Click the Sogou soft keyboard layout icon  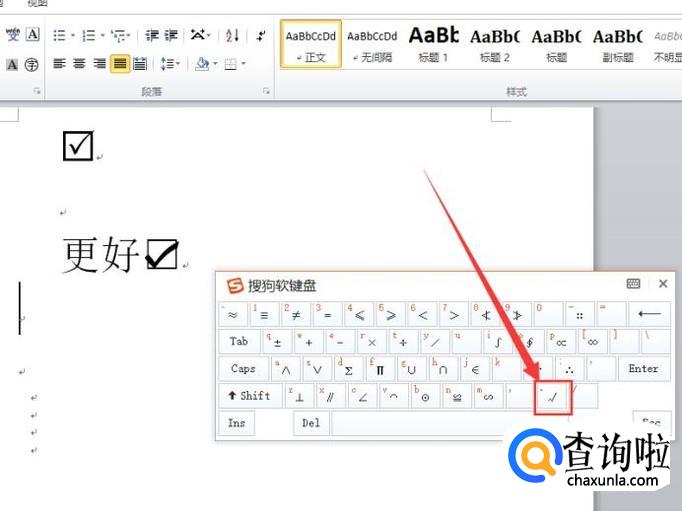(633, 284)
